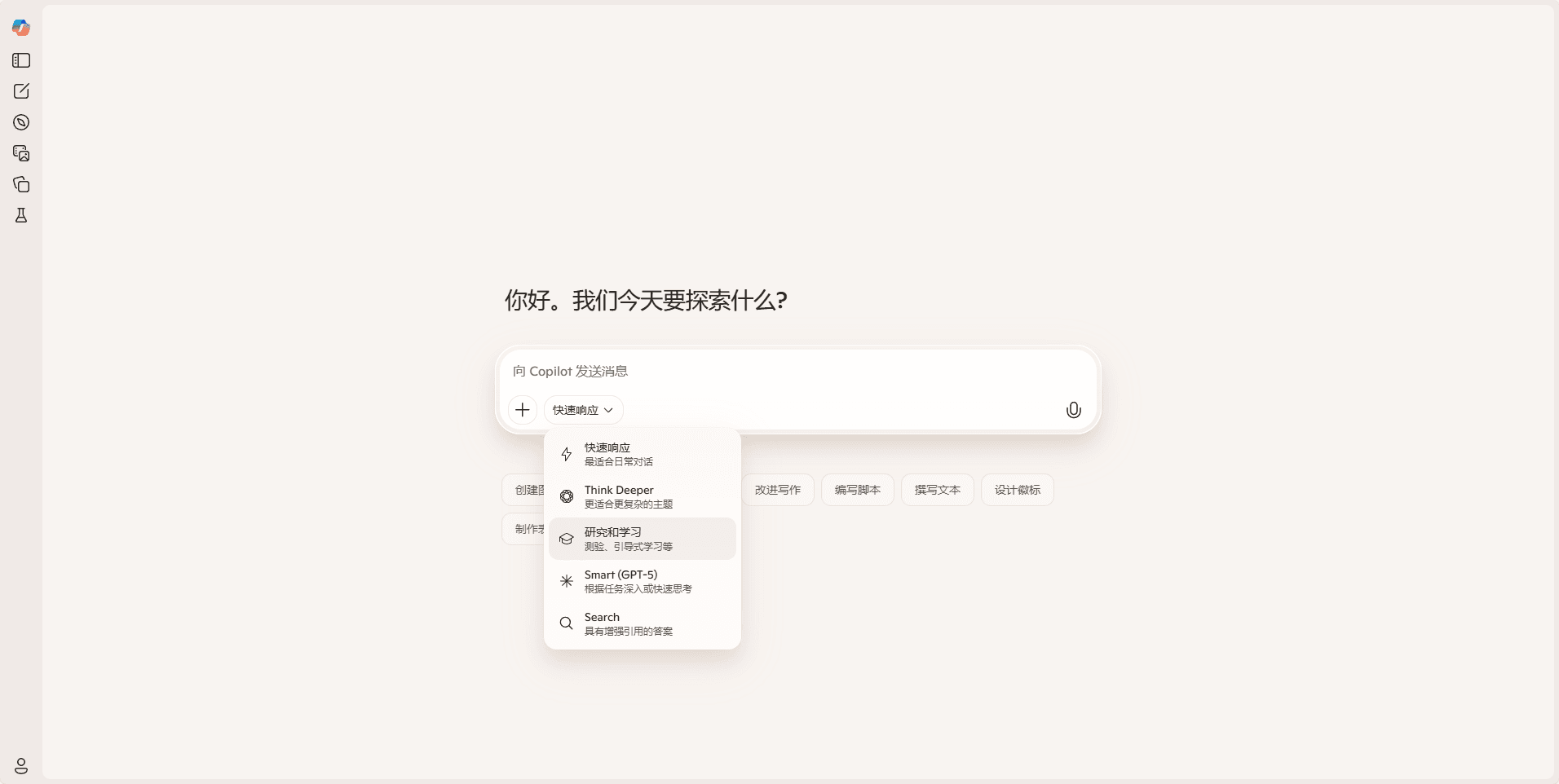Click the 编写脚本 suggestion chip
The width and height of the screenshot is (1559, 784).
click(857, 490)
